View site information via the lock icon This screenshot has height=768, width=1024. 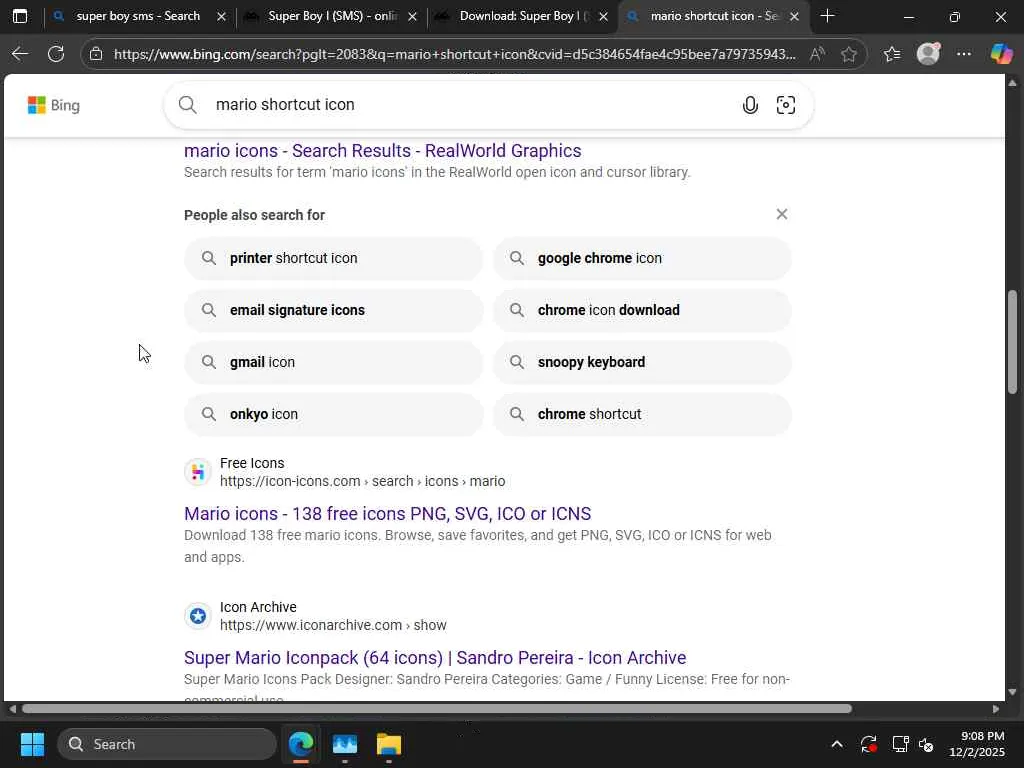(x=96, y=54)
